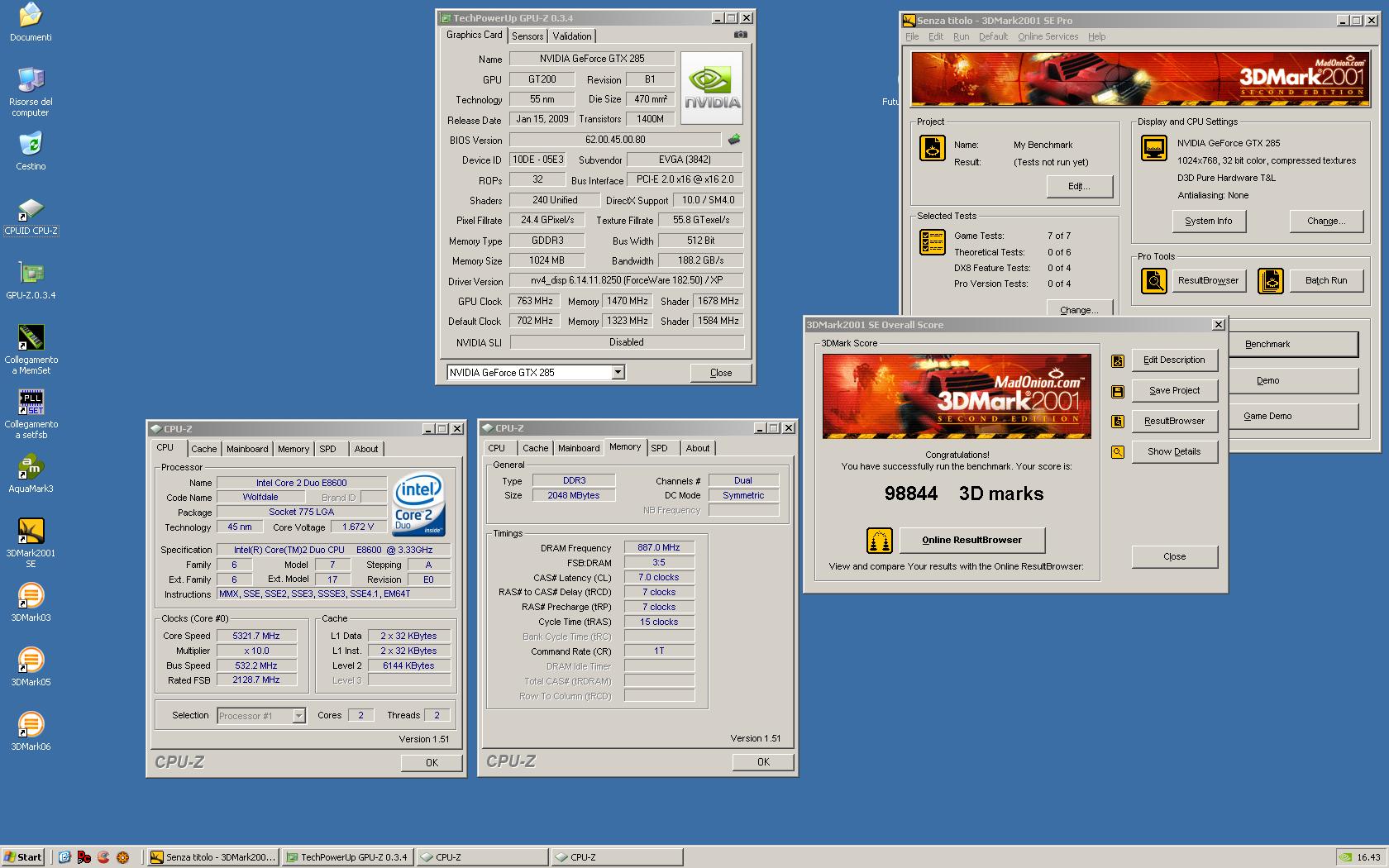Open Risorse del computer desktop icon
Screen dimensions: 1389x868
(31, 91)
